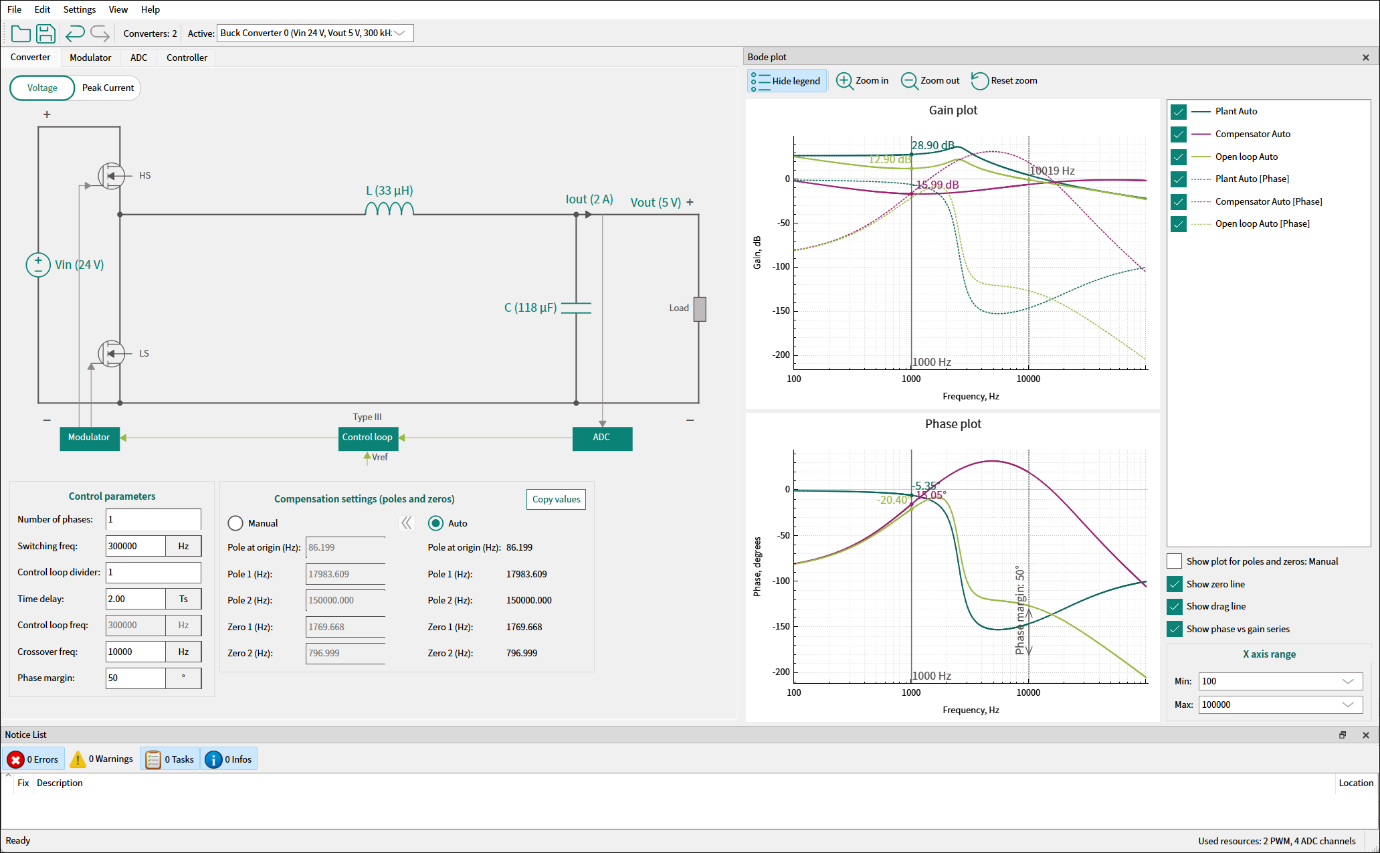Screen dimensions: 1380x853
Task: Uncheck the Plant Auto legend checkbox
Action: pyautogui.click(x=1179, y=112)
